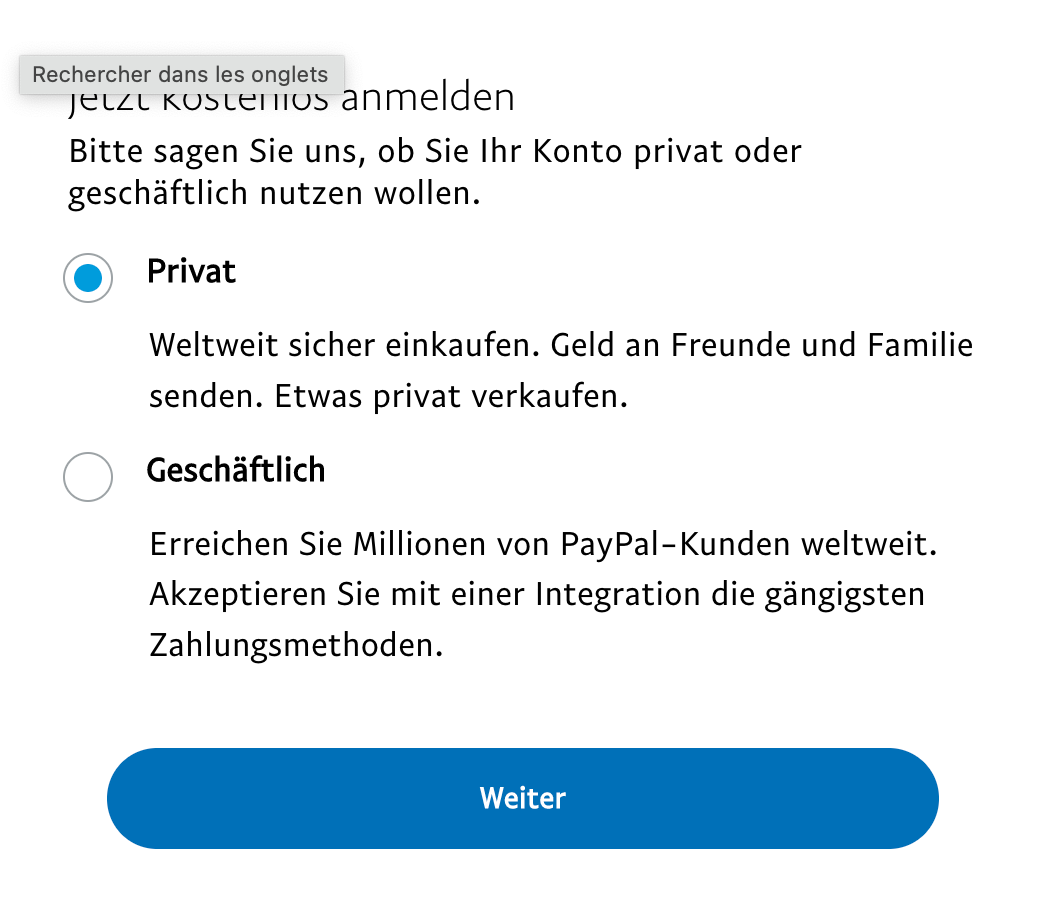Click the word 'anmelden' in the heading
The height and width of the screenshot is (924, 1048).
[428, 97]
